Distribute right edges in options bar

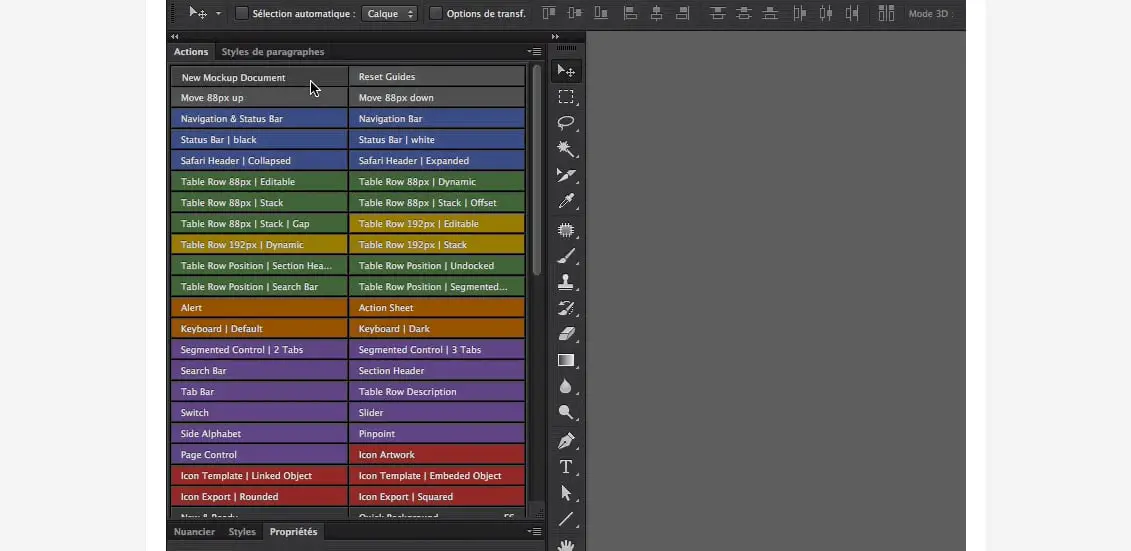click(x=853, y=13)
